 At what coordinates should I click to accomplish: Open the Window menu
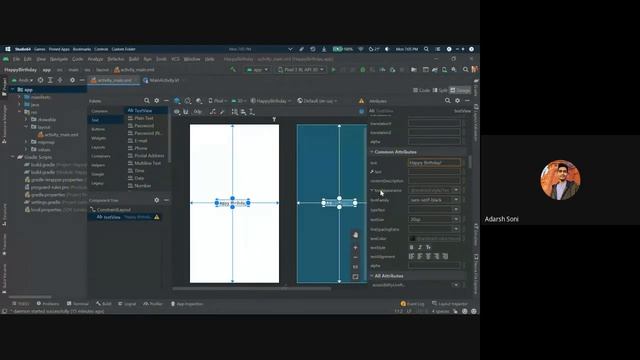pos(192,59)
